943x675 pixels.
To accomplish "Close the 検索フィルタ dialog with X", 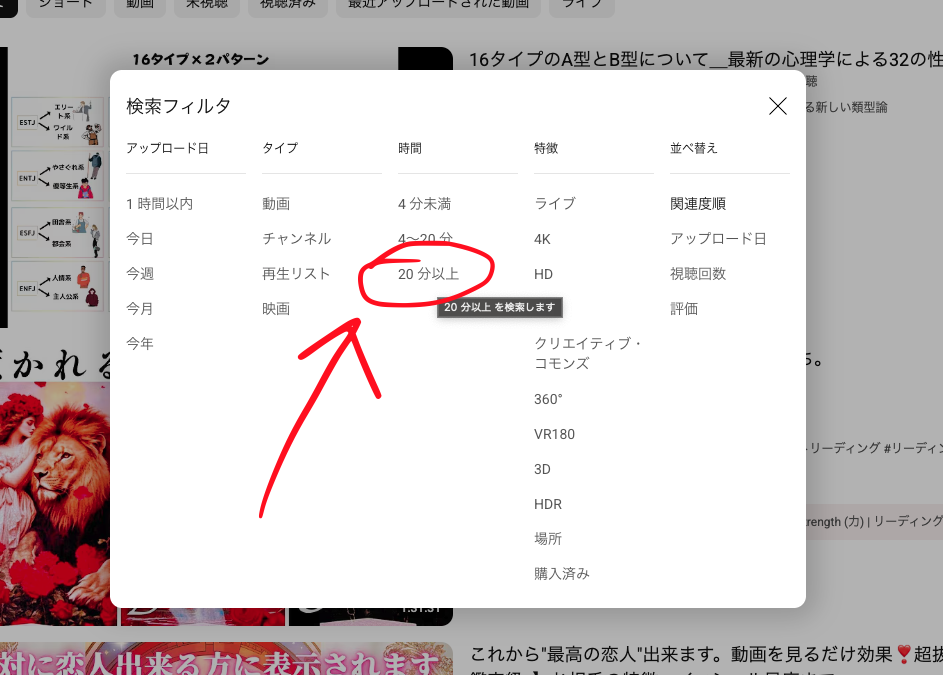I will (x=778, y=106).
